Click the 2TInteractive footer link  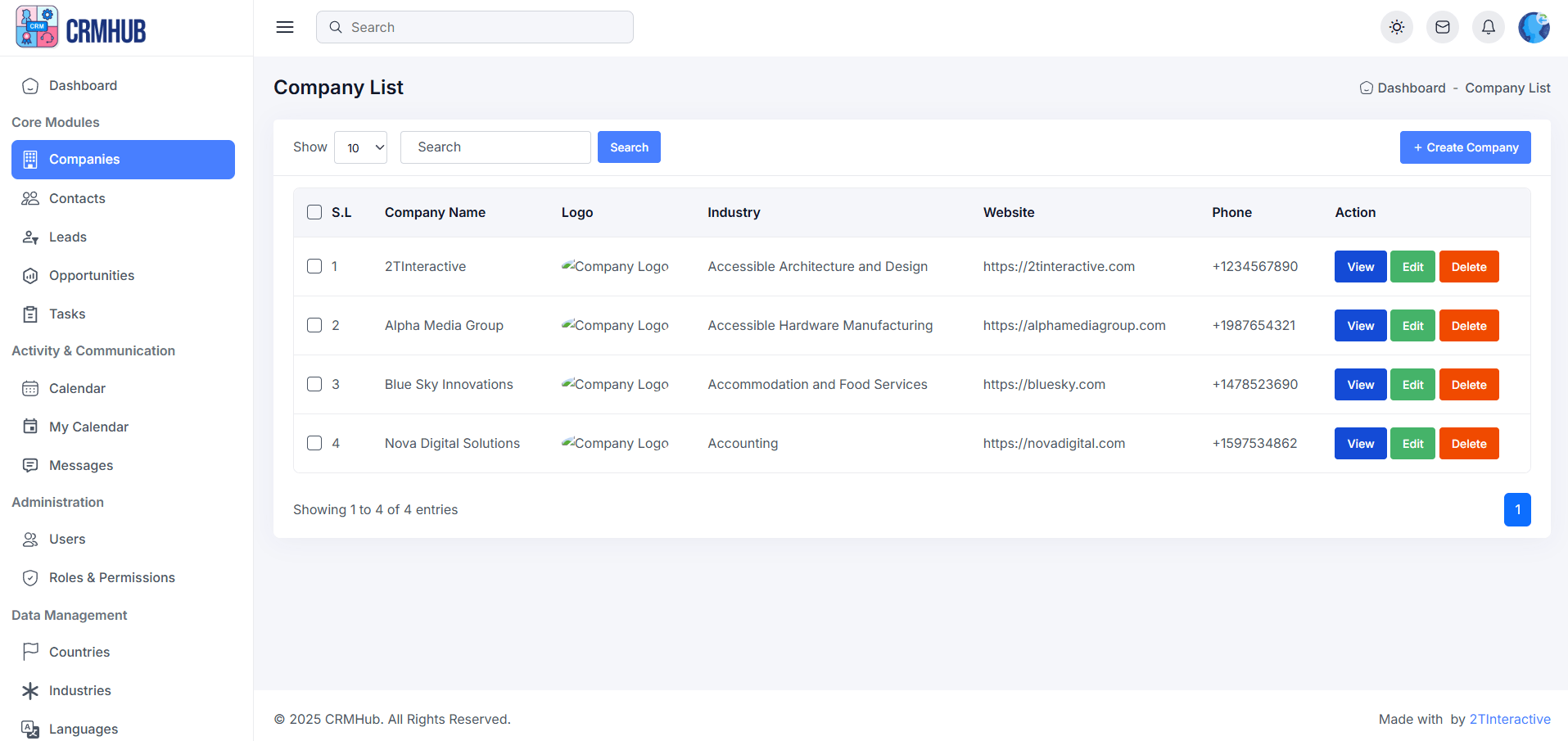[x=1510, y=719]
